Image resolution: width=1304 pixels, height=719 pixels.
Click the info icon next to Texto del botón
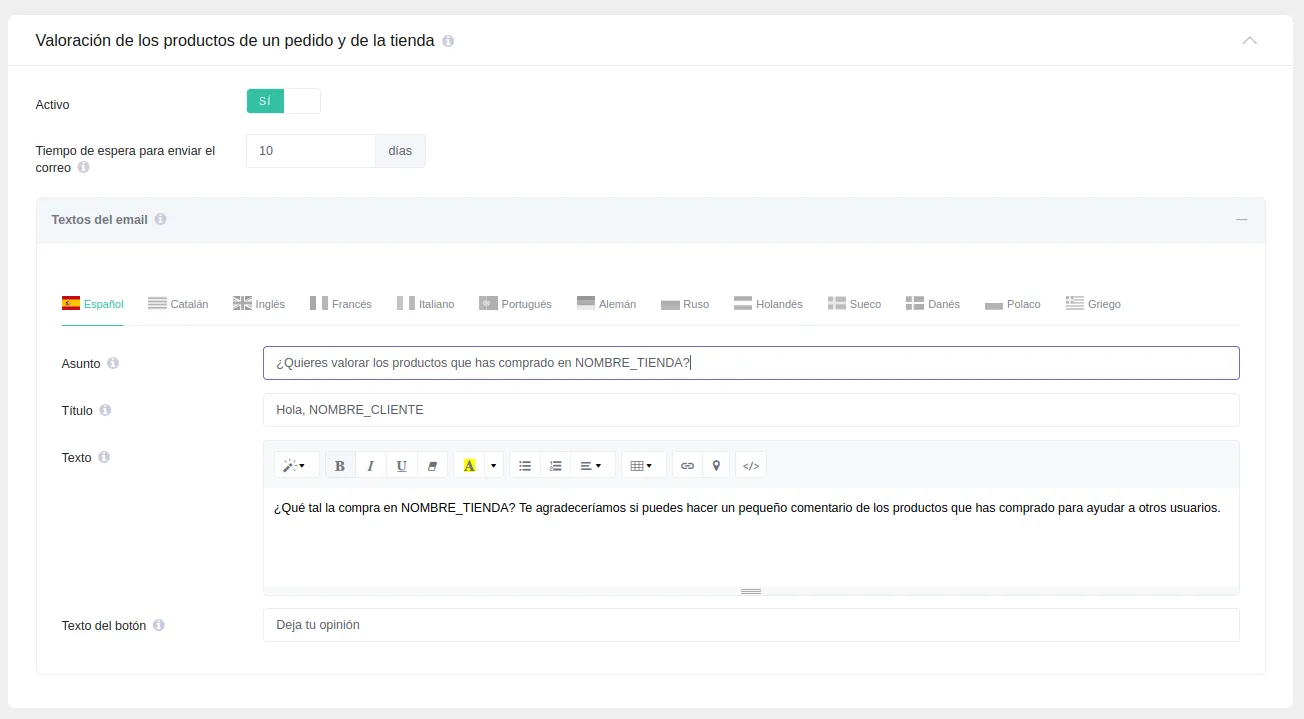[x=158, y=625]
